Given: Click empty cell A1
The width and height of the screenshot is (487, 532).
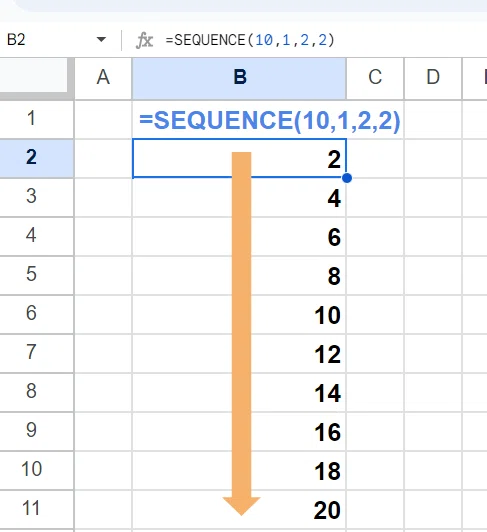Looking at the screenshot, I should (103, 119).
